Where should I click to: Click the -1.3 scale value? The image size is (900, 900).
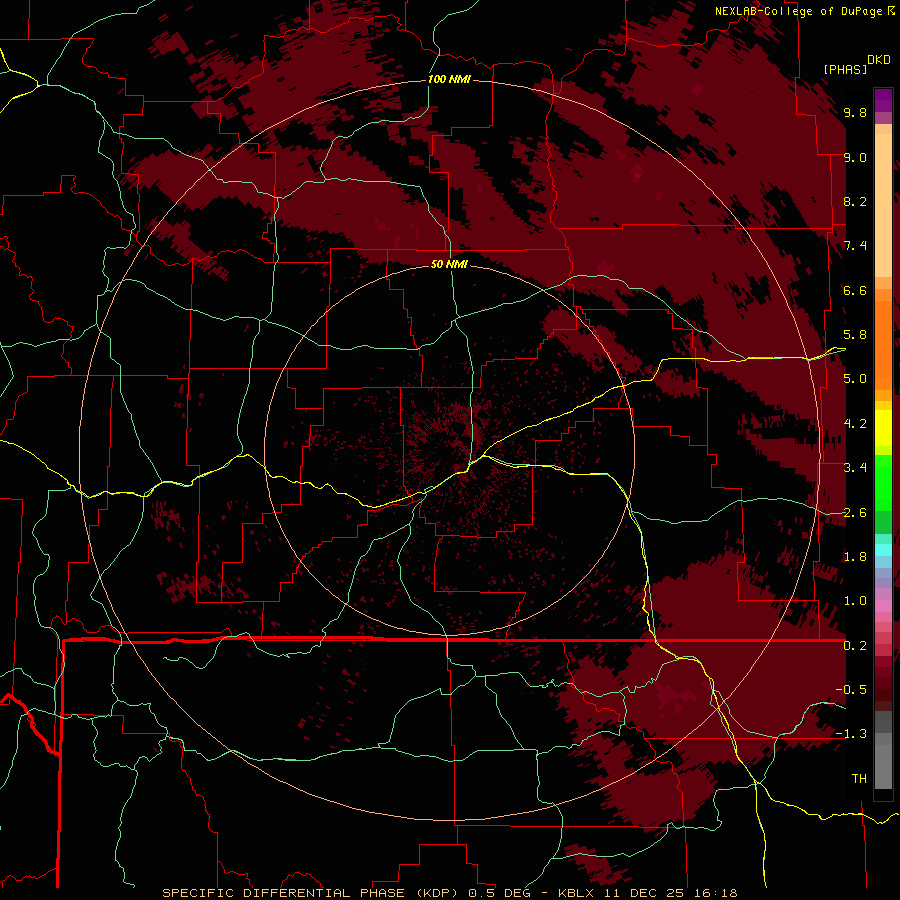851,734
